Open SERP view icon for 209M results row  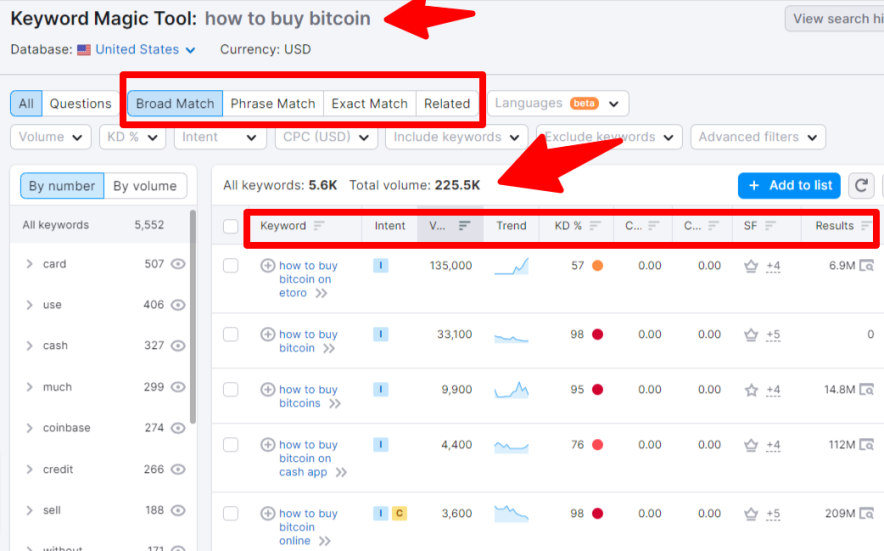[x=867, y=514]
